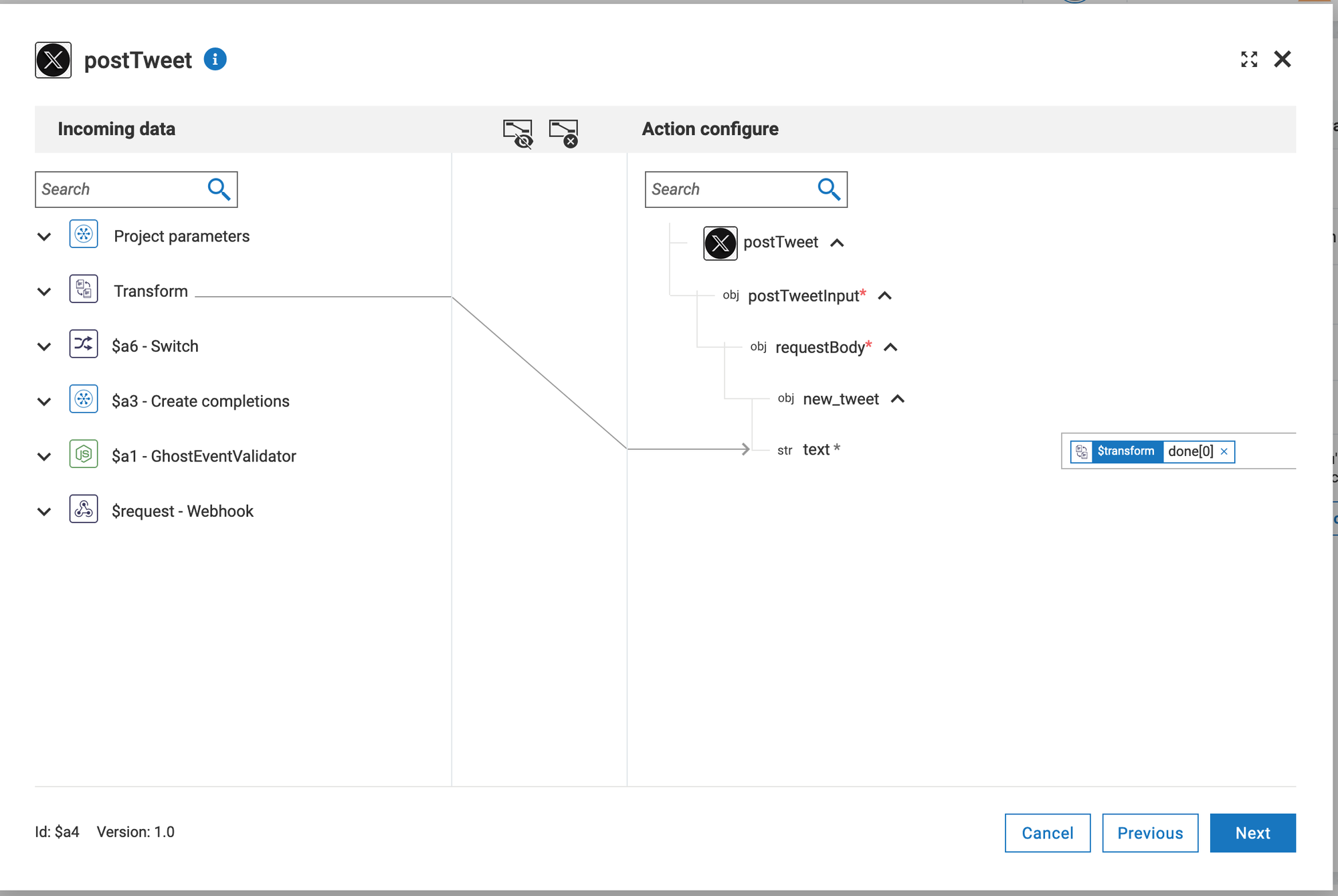Click the postTweet info icon
Screen dimensions: 1338x896
[215, 60]
